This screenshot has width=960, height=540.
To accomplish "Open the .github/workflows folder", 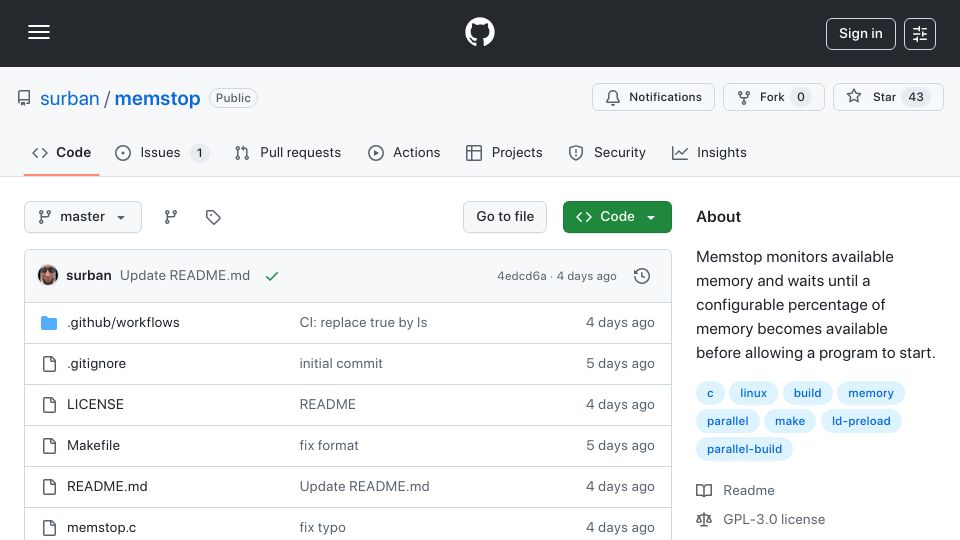I will (x=123, y=323).
